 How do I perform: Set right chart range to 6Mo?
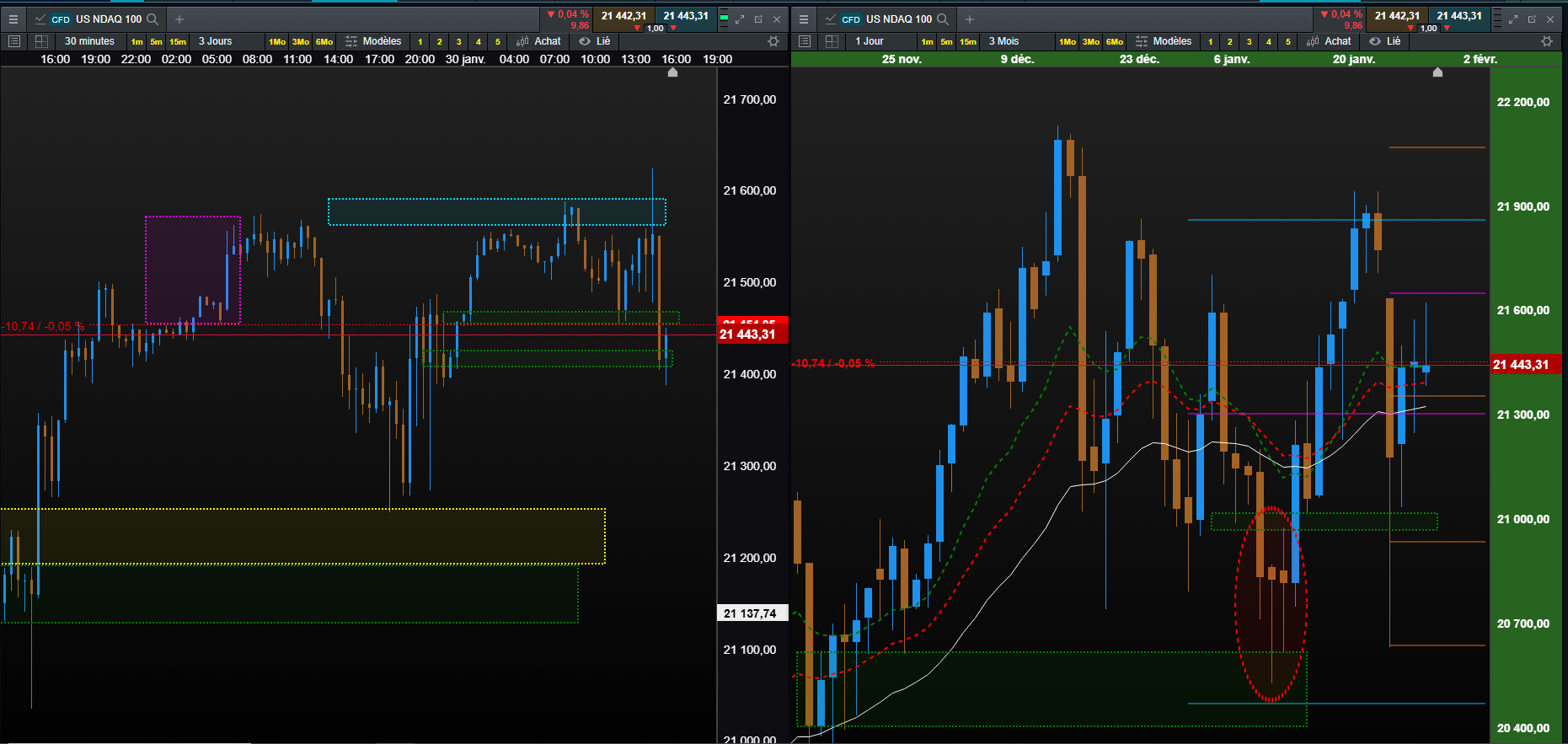[1115, 41]
